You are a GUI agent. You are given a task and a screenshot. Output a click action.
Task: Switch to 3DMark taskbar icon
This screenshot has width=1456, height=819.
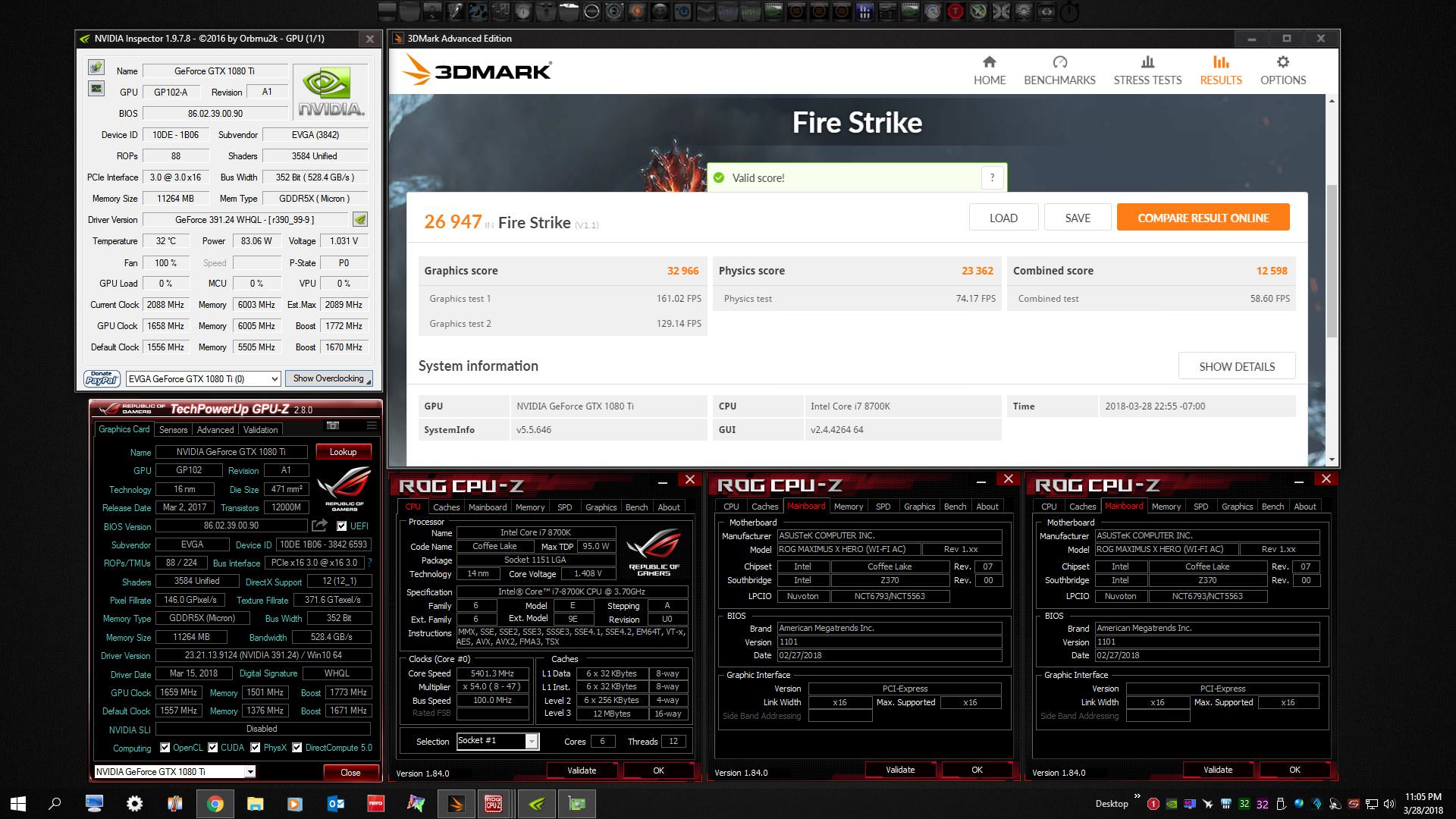point(456,803)
